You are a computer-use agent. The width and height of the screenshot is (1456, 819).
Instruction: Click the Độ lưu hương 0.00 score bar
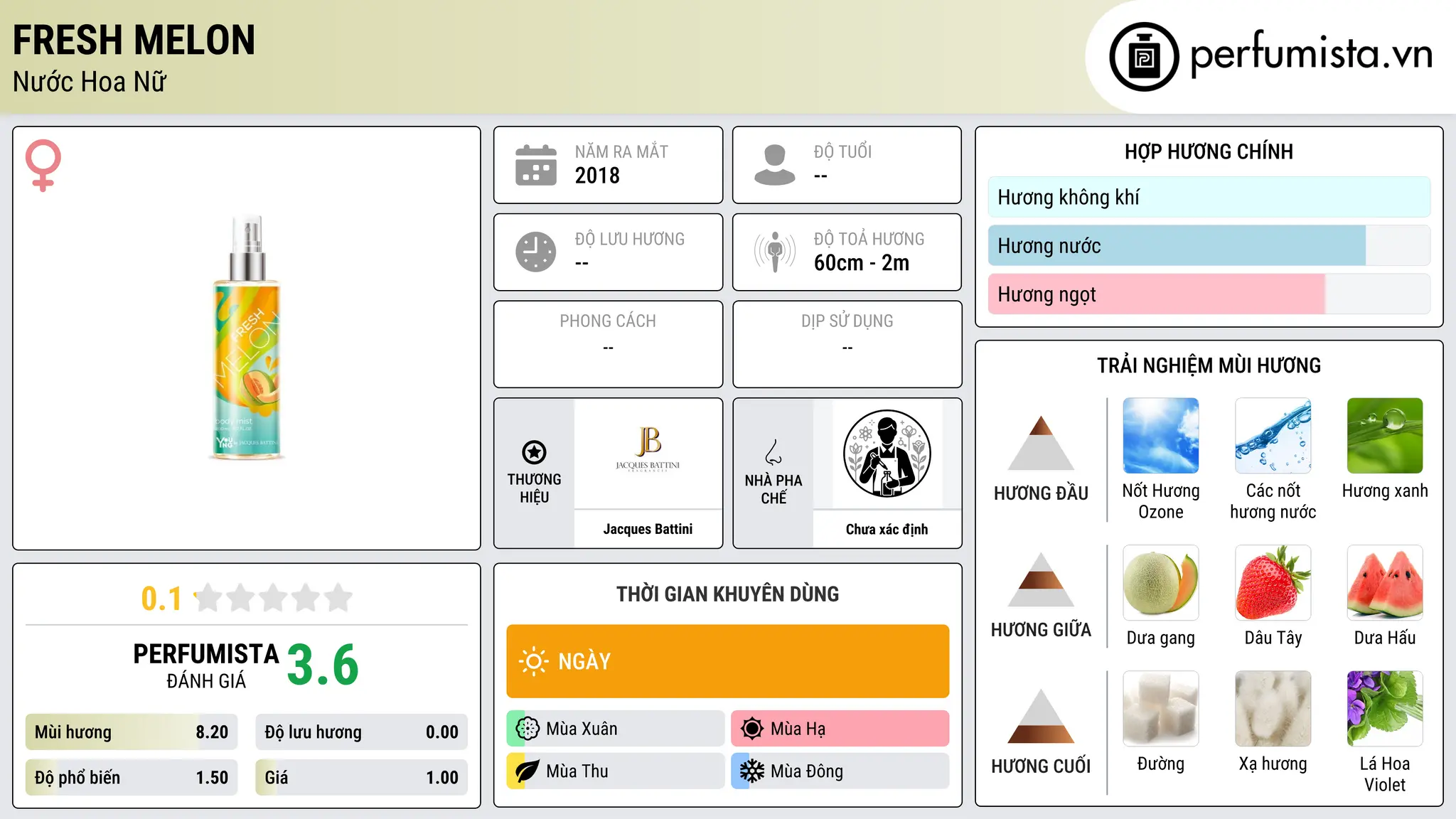pyautogui.click(x=362, y=732)
